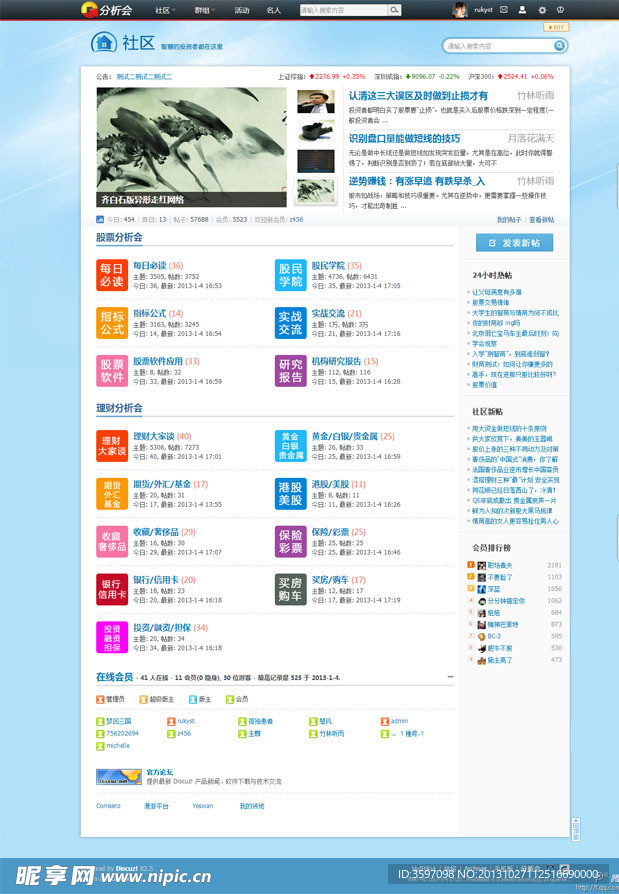Select the man portrait slideshow thumbnail
This screenshot has height=894, width=619.
coord(316,101)
